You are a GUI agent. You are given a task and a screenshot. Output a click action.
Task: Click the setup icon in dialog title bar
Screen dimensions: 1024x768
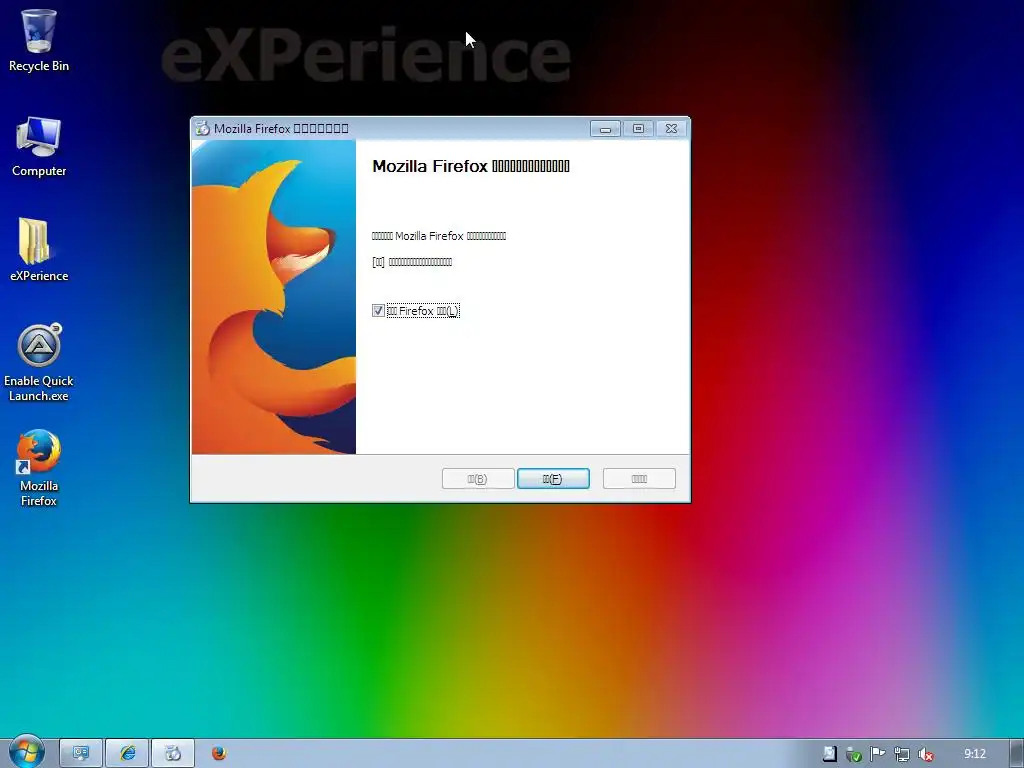pos(202,128)
